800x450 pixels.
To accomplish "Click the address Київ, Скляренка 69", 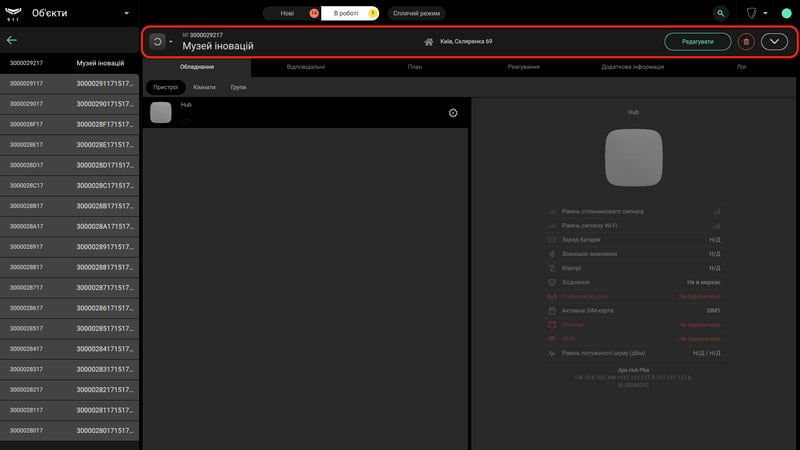I will (466, 42).
